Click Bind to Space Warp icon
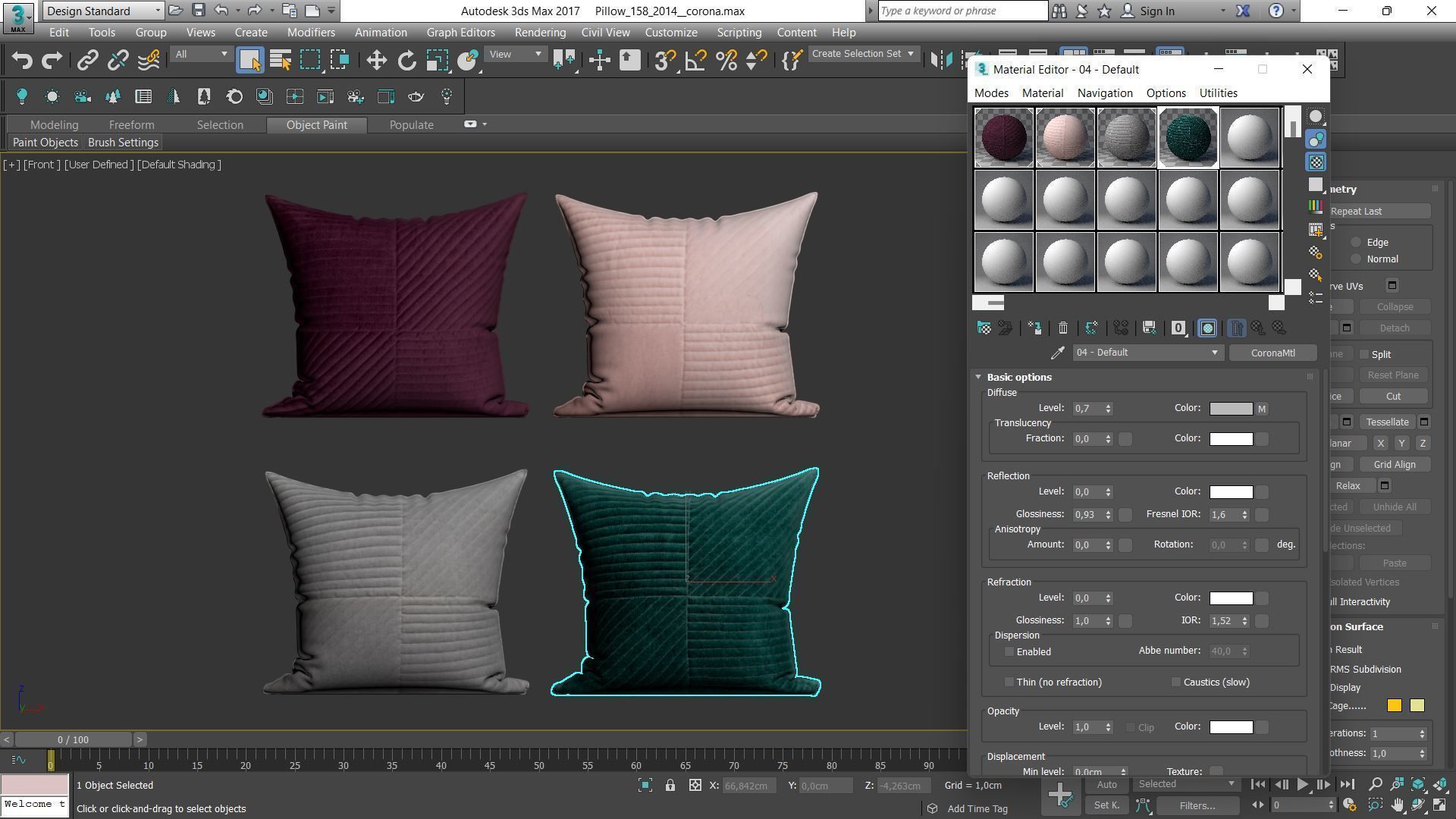1456x819 pixels. pyautogui.click(x=149, y=60)
